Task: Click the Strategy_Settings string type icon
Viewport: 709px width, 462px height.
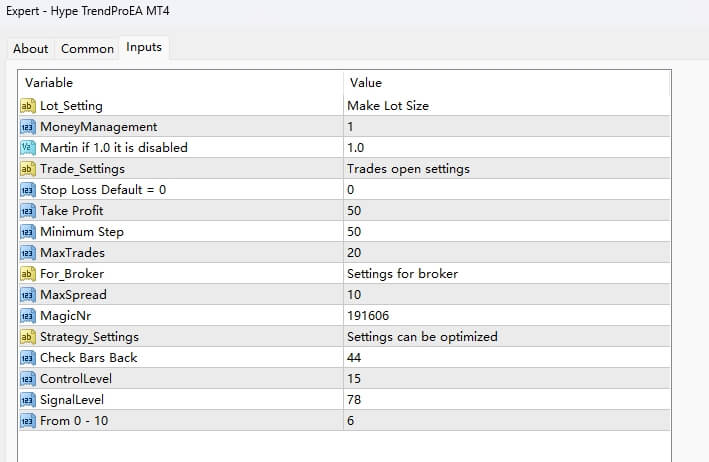Action: [x=27, y=336]
